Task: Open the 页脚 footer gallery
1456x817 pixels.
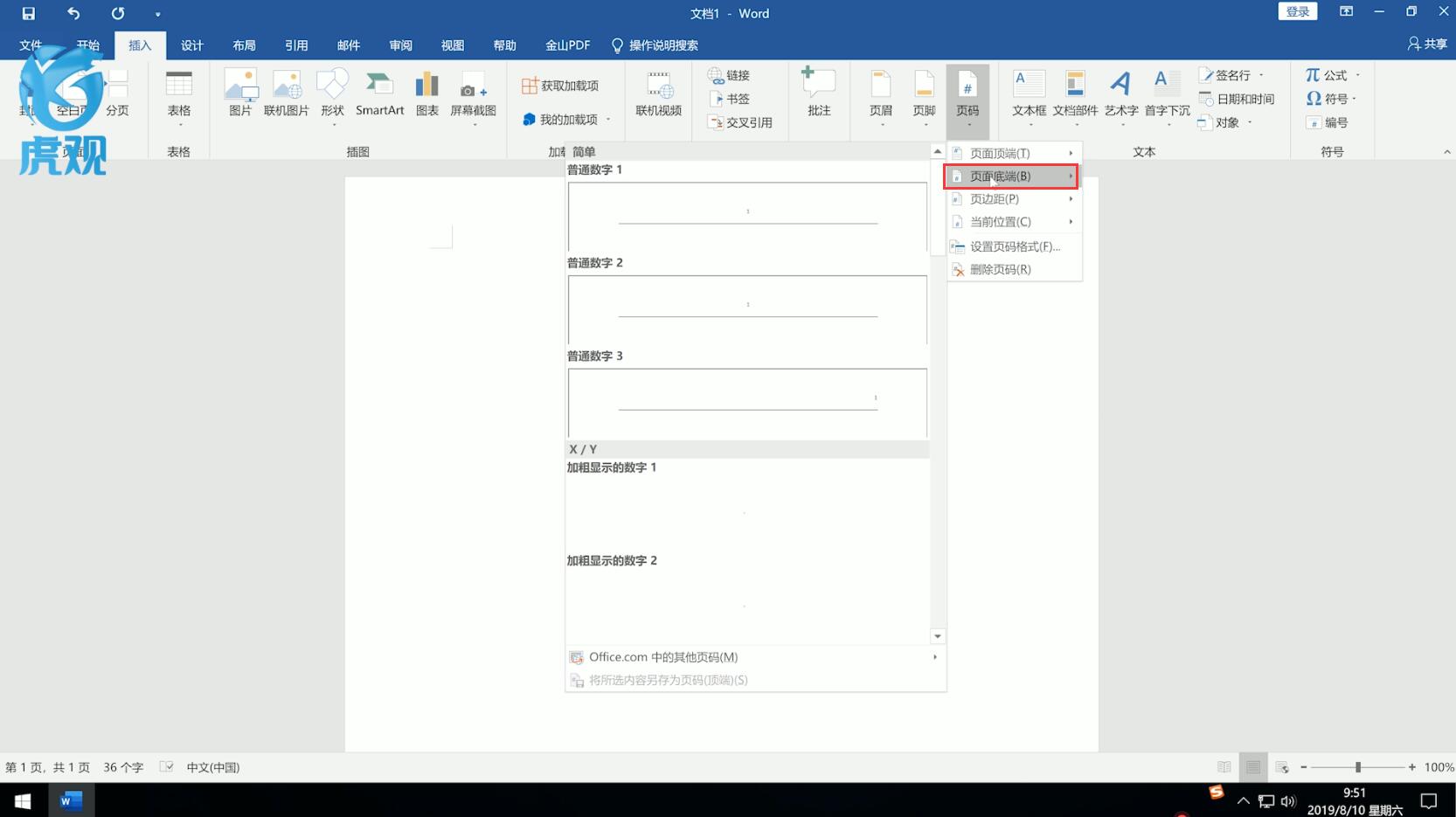Action: coord(924,98)
